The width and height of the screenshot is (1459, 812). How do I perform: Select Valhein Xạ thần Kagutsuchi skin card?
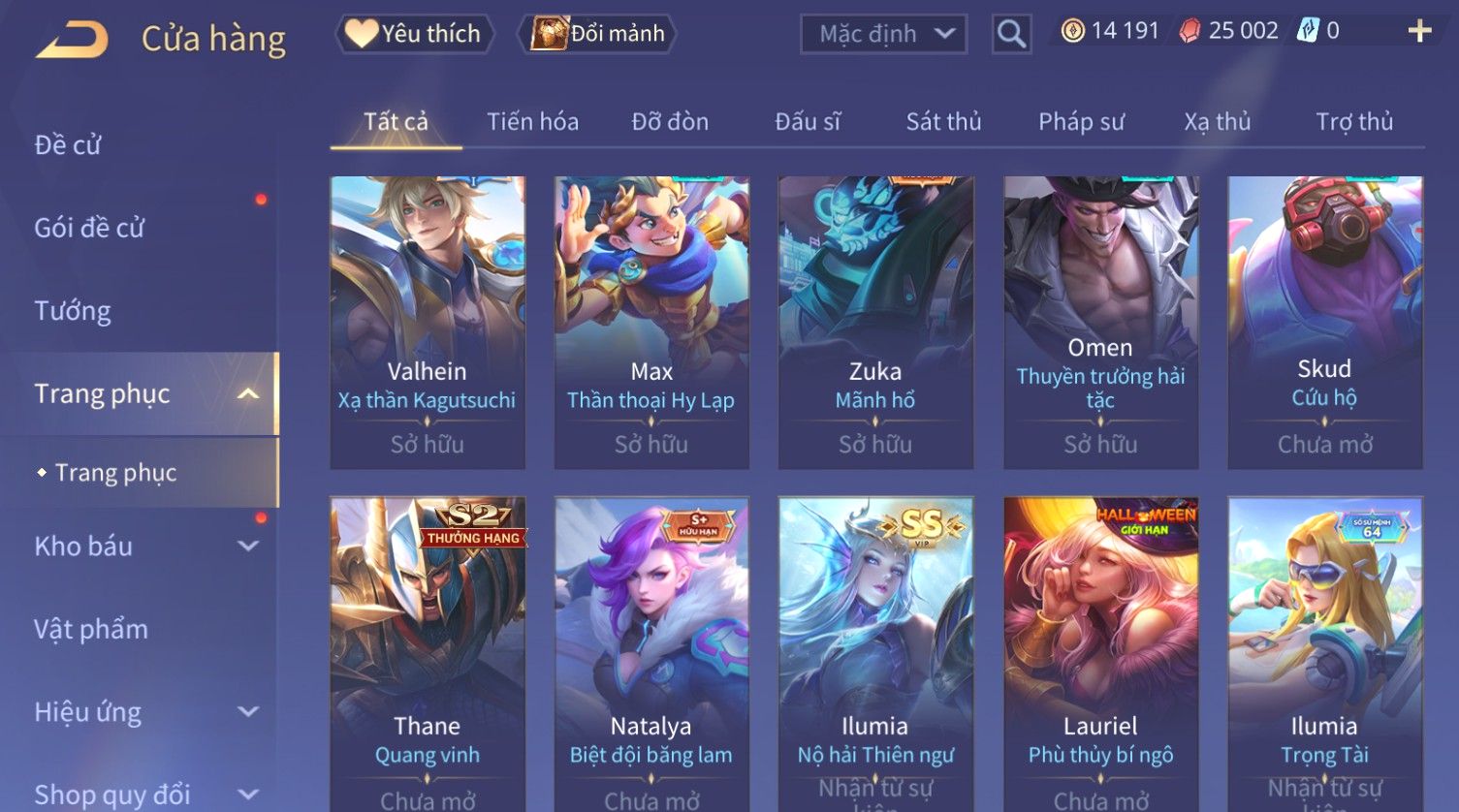(x=428, y=323)
